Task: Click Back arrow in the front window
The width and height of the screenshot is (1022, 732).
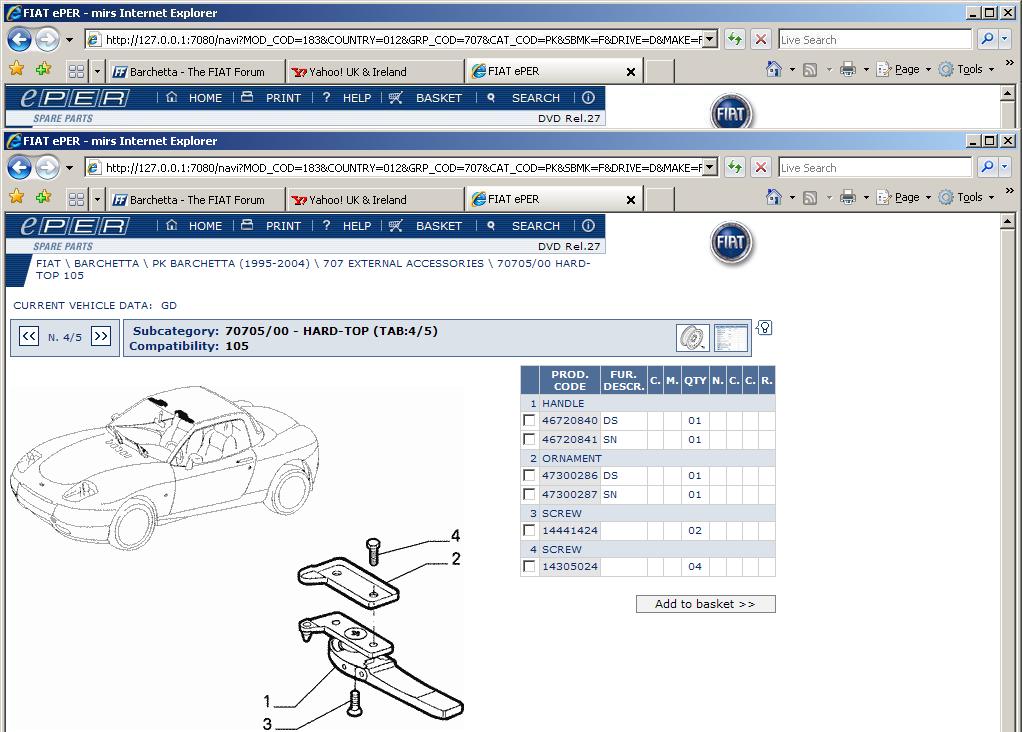Action: tap(20, 168)
